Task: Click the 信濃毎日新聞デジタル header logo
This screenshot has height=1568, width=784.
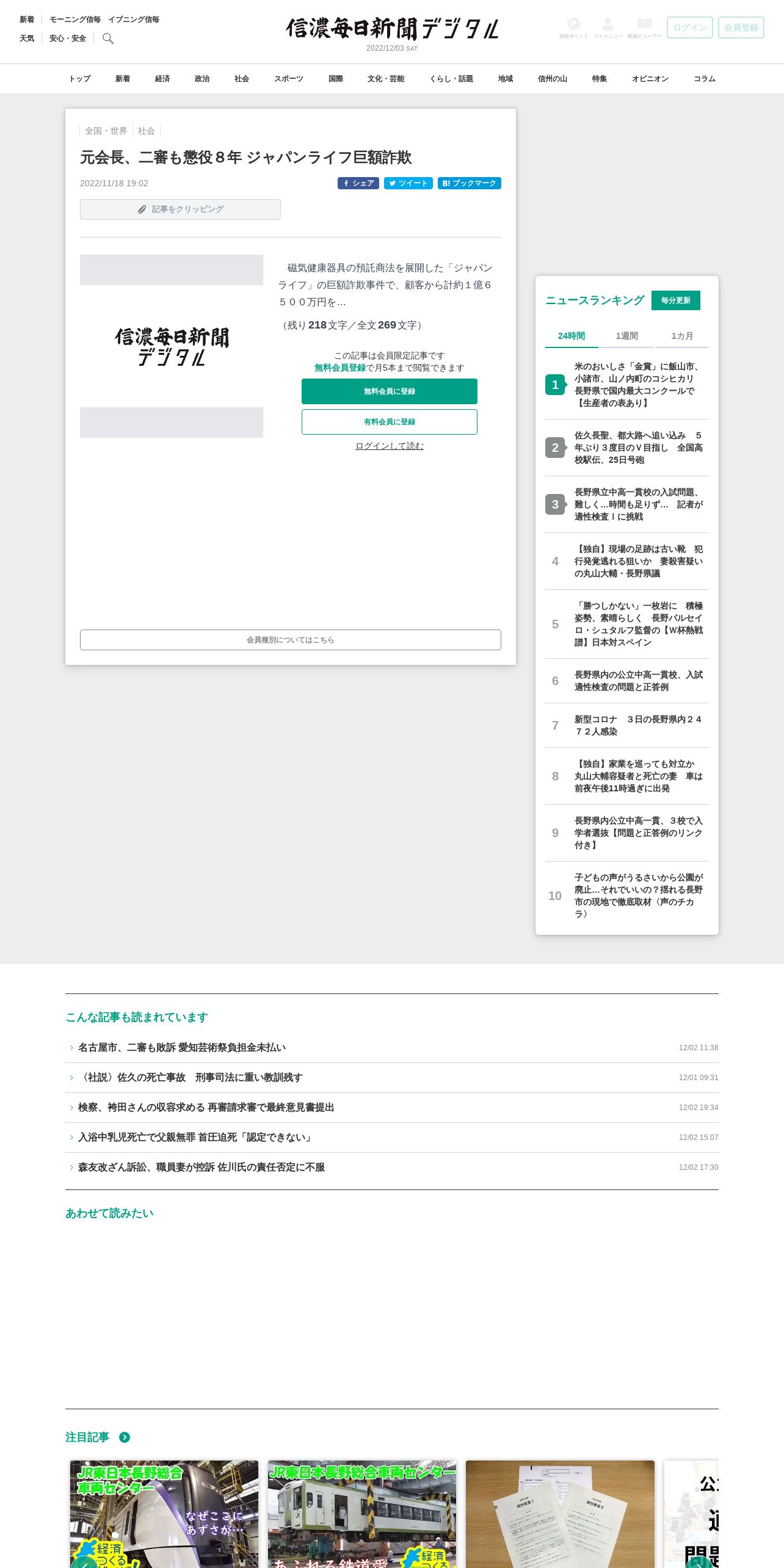Action: point(392,29)
